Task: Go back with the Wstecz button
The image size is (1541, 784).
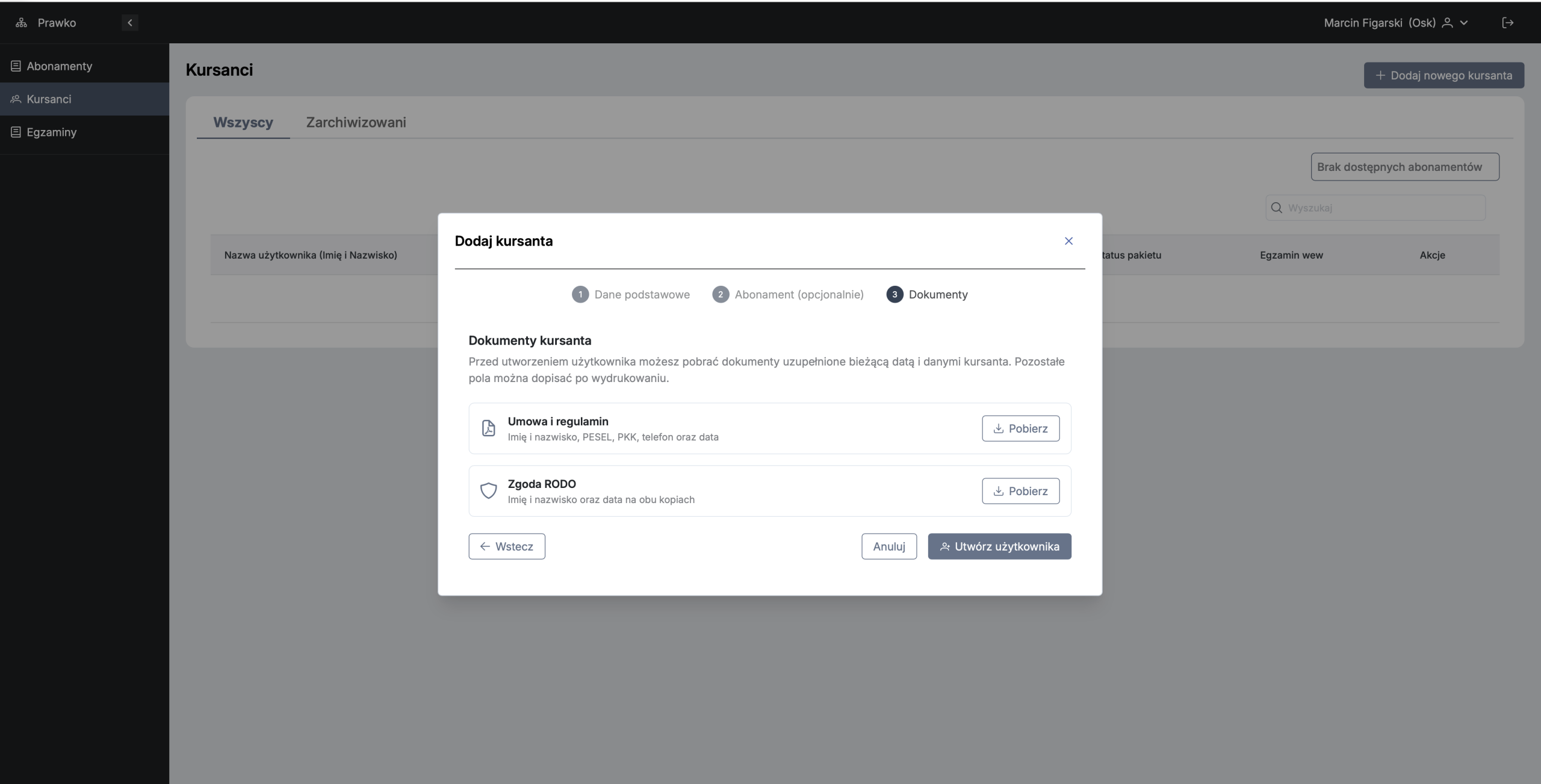Action: tap(507, 546)
